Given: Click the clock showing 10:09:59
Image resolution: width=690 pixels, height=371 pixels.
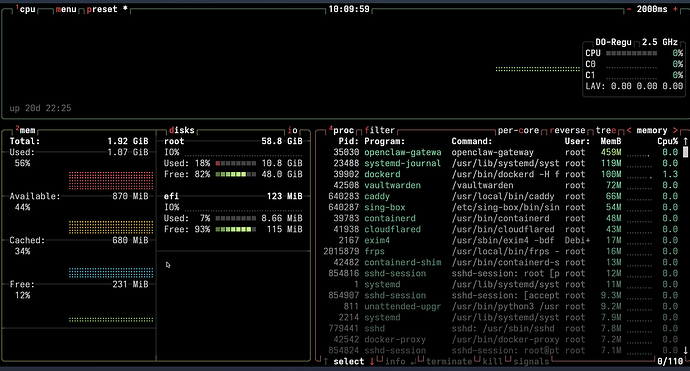Looking at the screenshot, I should click(x=349, y=9).
